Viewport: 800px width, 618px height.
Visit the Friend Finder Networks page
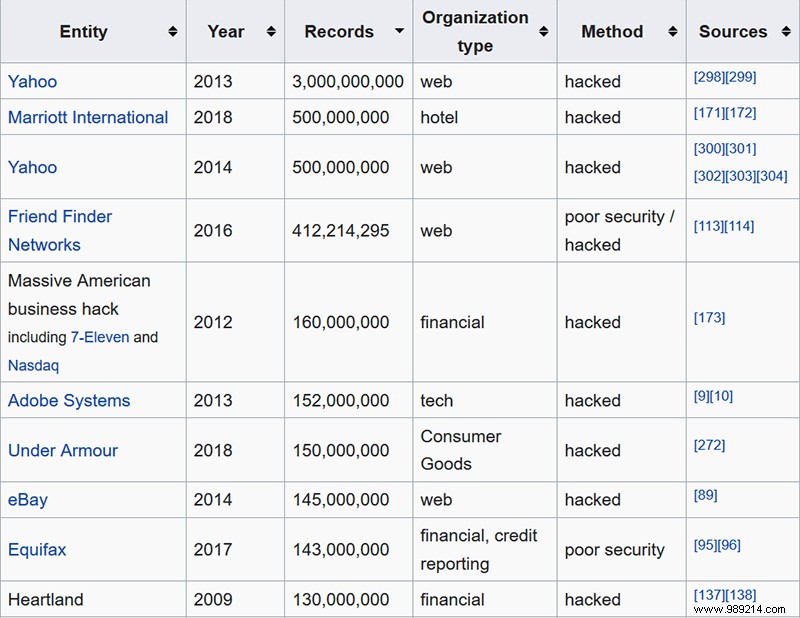pos(60,217)
